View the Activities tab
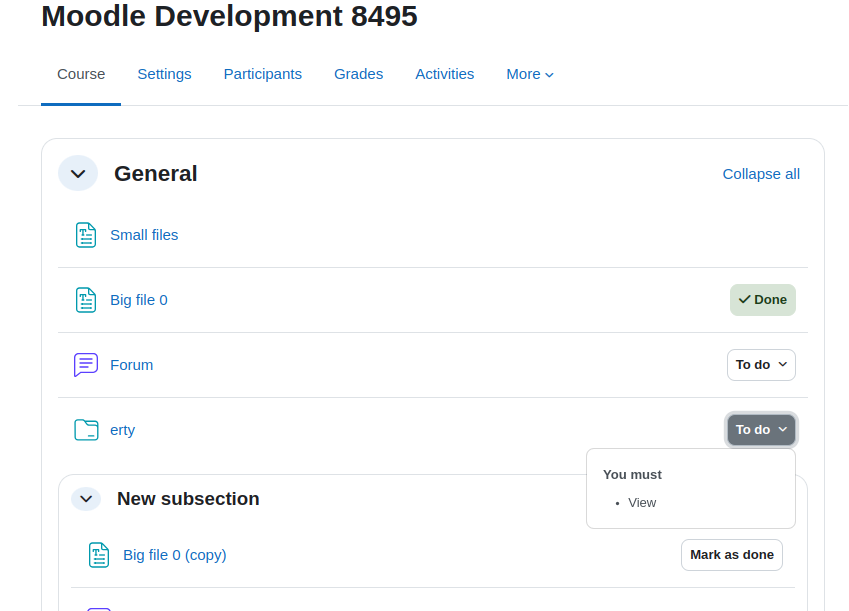The image size is (849, 611). 445,74
